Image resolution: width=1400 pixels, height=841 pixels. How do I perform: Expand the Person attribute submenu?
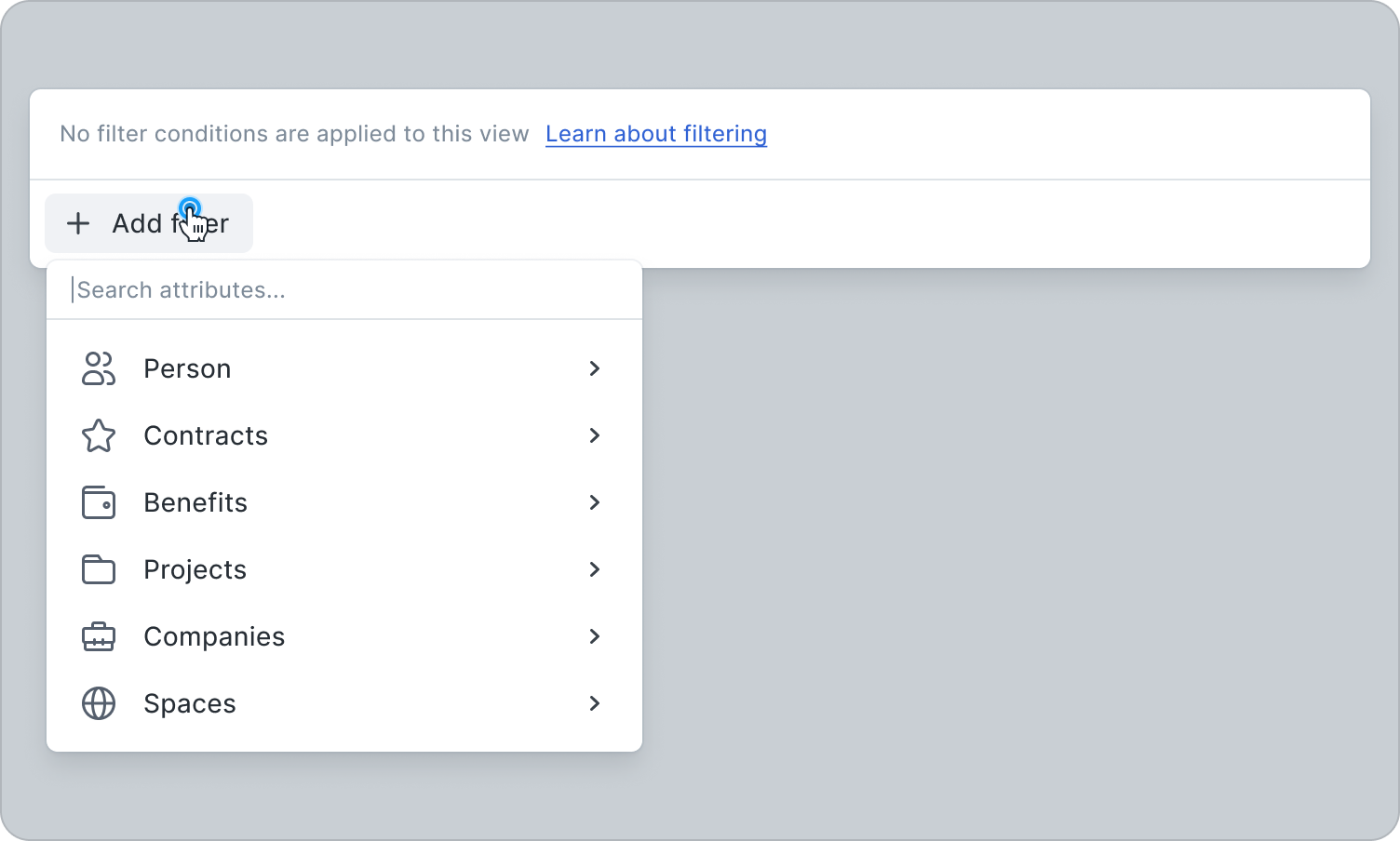tap(594, 368)
